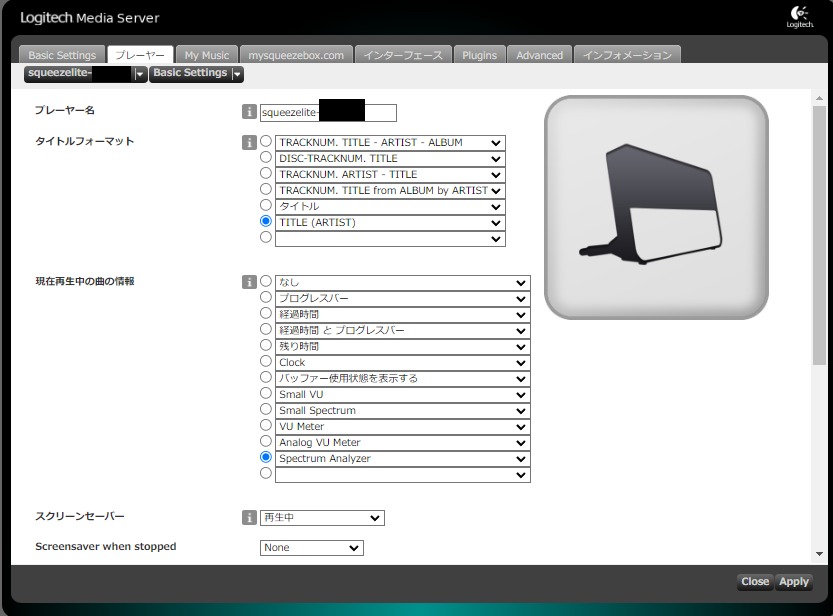Select radio for TRACKNUM. ARTIST - TITLE
The image size is (833, 616).
(x=266, y=173)
